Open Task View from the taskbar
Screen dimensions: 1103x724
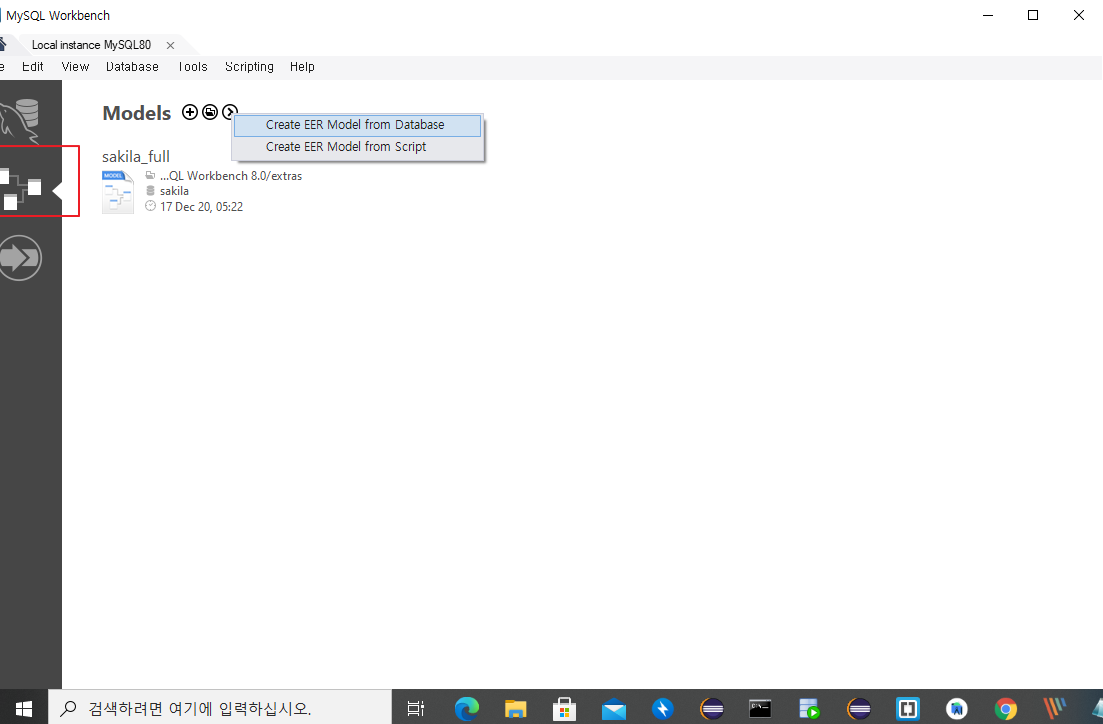coord(416,709)
